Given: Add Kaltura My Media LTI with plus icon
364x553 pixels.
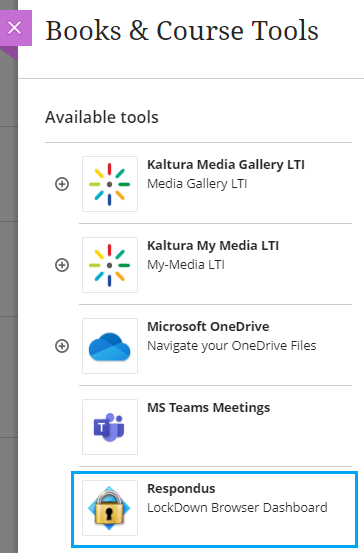Looking at the screenshot, I should click(62, 265).
